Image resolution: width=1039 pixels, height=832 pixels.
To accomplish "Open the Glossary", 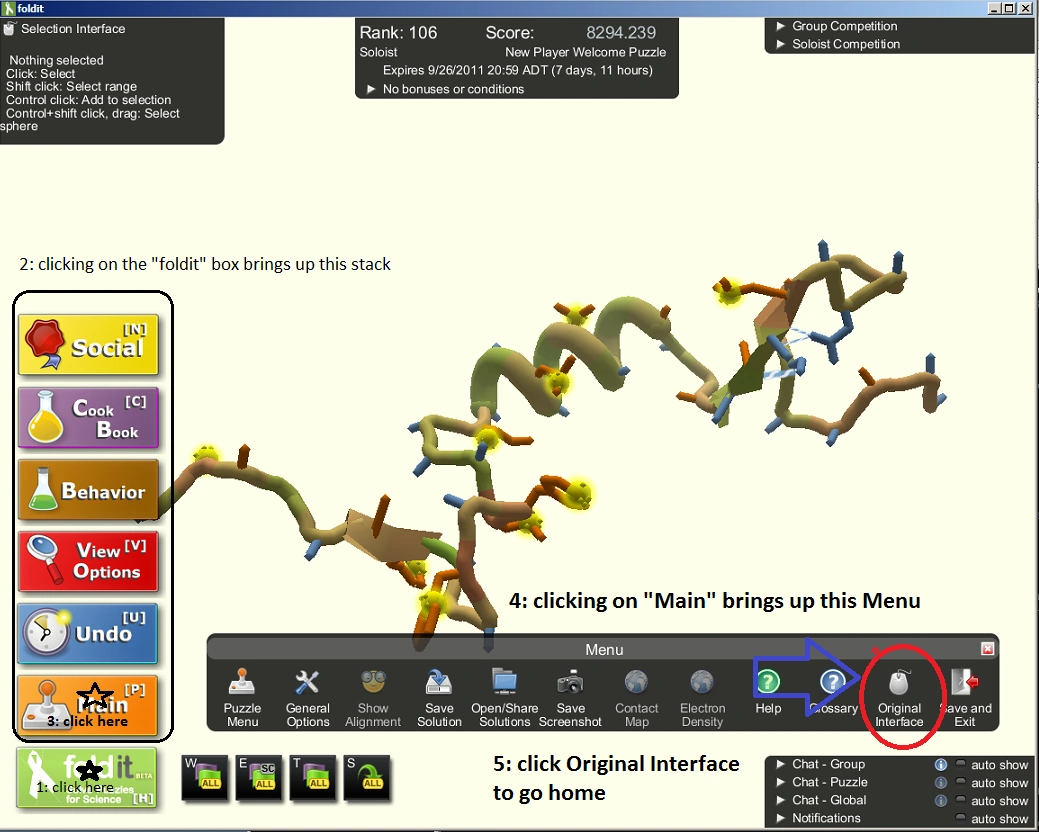I will 833,690.
